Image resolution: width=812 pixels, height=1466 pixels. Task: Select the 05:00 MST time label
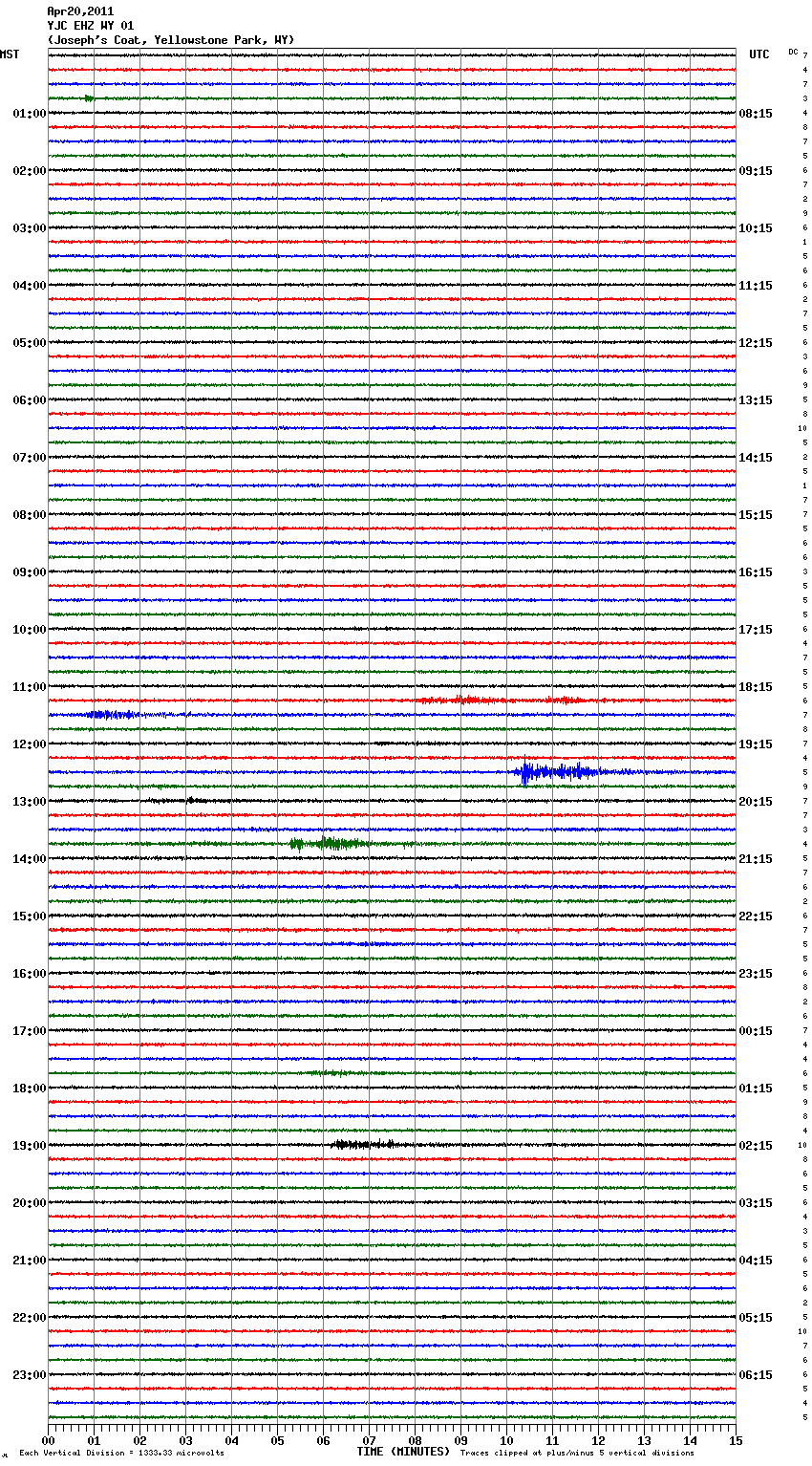coord(30,343)
